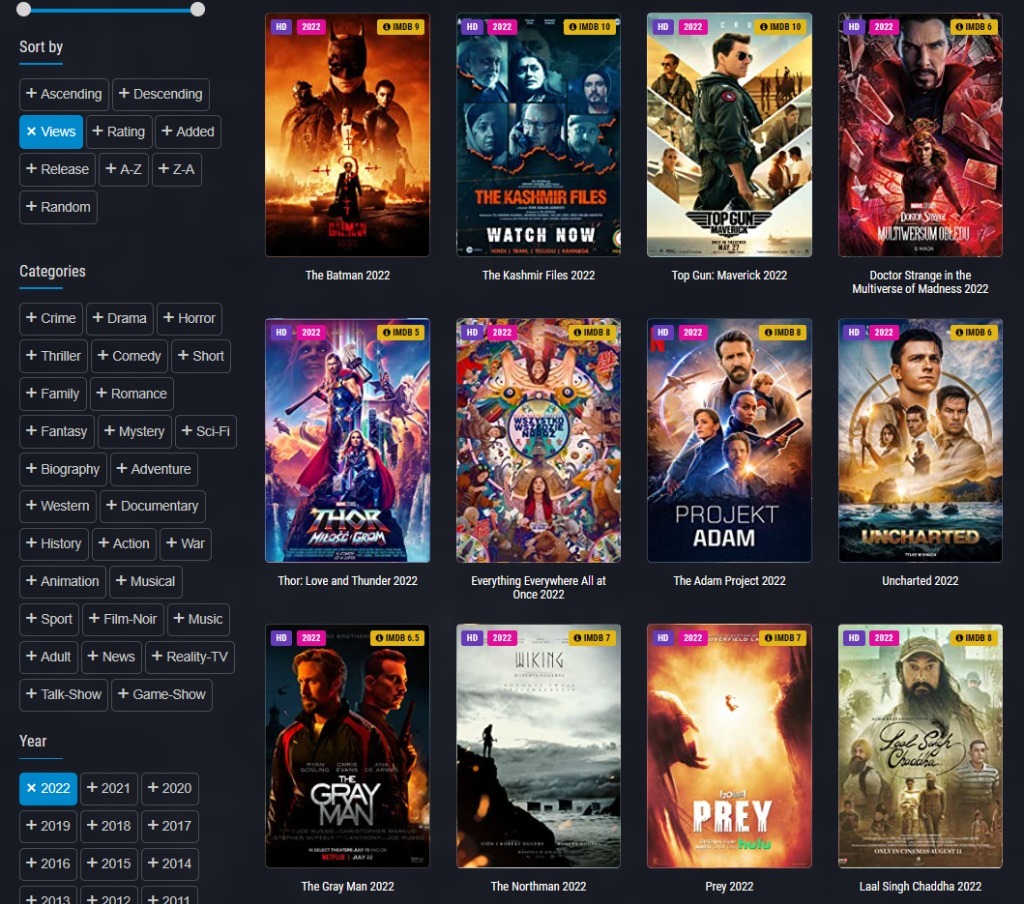Sort results in Descending order
The height and width of the screenshot is (904, 1024).
pos(160,95)
